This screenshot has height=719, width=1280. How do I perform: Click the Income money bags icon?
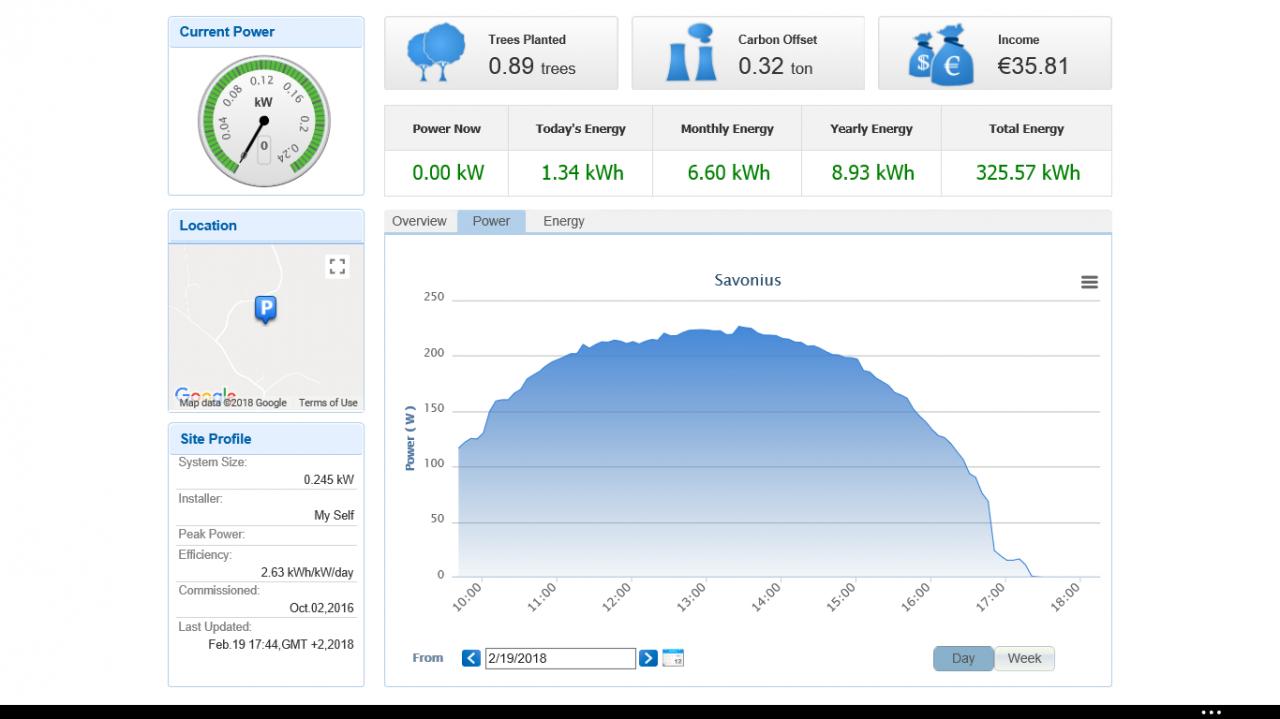(940, 57)
